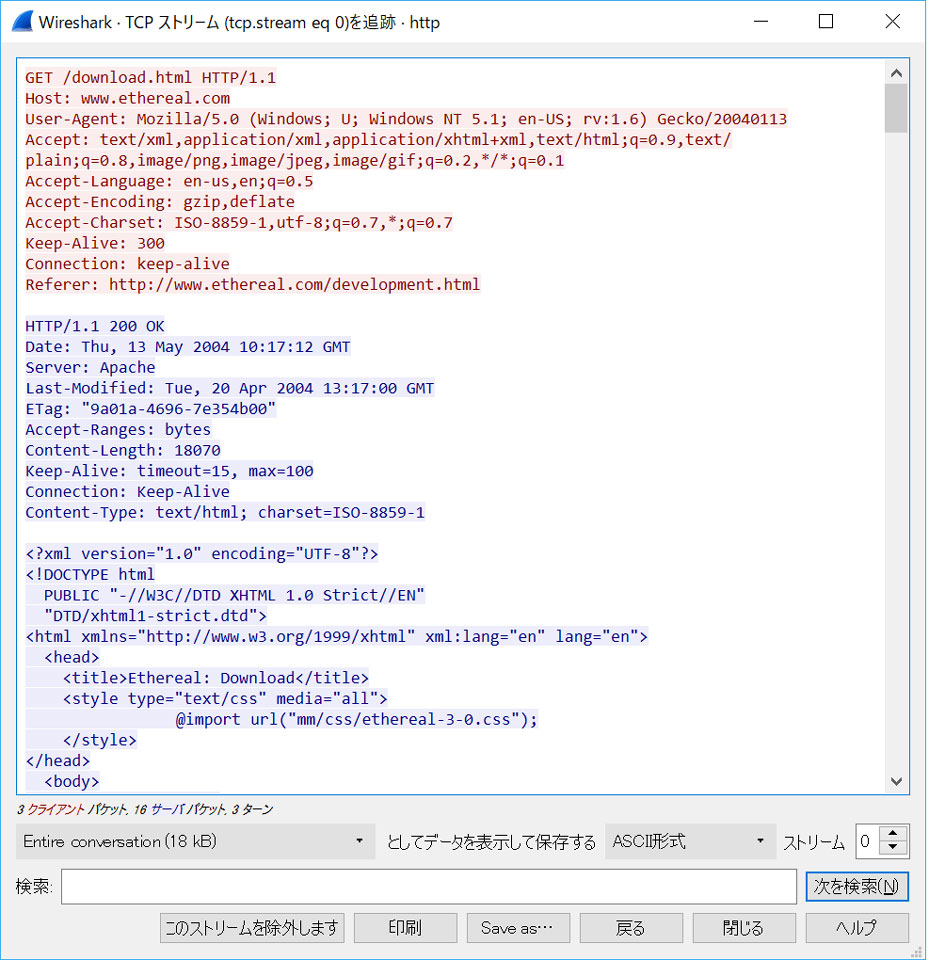
Task: Click 'Content-Length: 18070' line
Action: [x=122, y=451]
